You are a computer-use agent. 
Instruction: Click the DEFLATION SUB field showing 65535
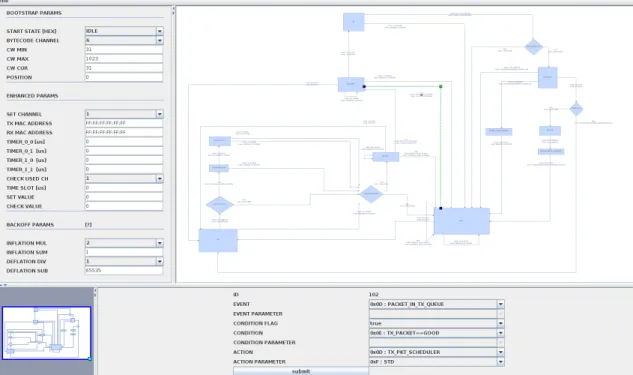(124, 270)
